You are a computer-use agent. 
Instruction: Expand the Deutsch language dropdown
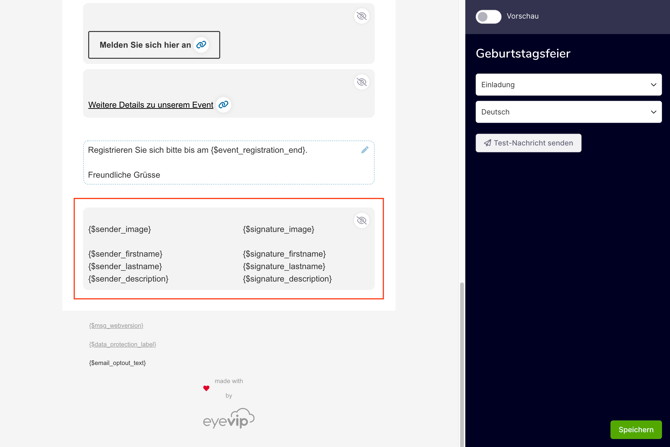point(568,112)
